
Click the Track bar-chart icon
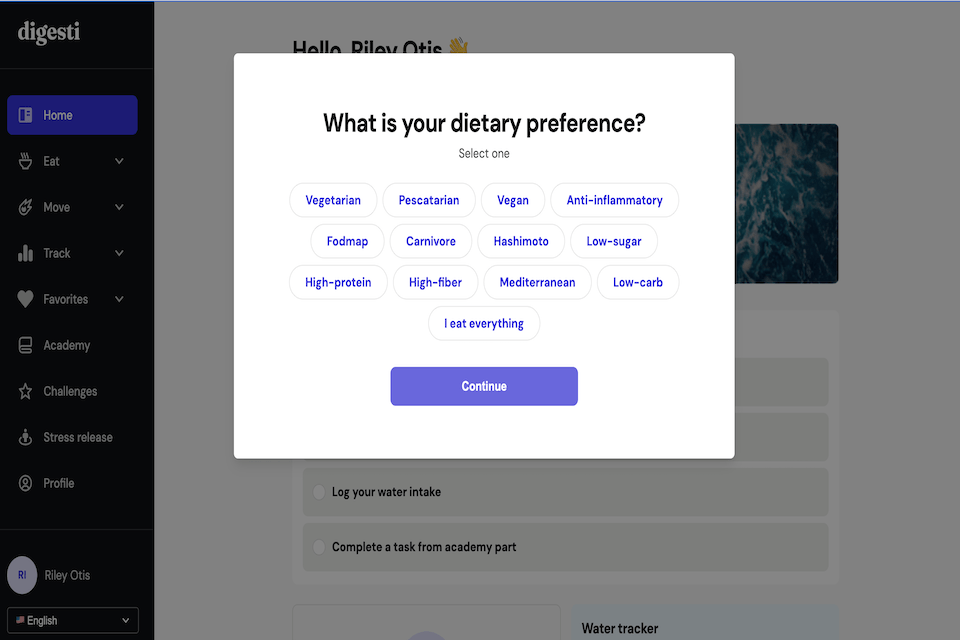22,253
